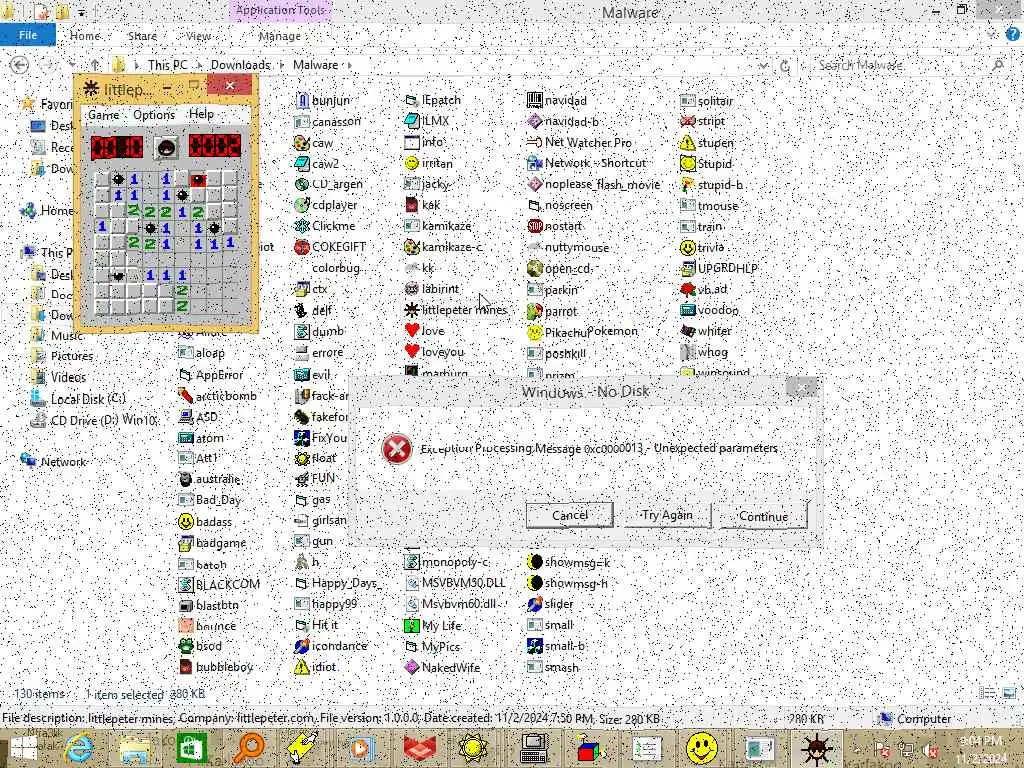Select Music in the navigation pane
Viewport: 1024px width, 768px height.
pos(57,335)
